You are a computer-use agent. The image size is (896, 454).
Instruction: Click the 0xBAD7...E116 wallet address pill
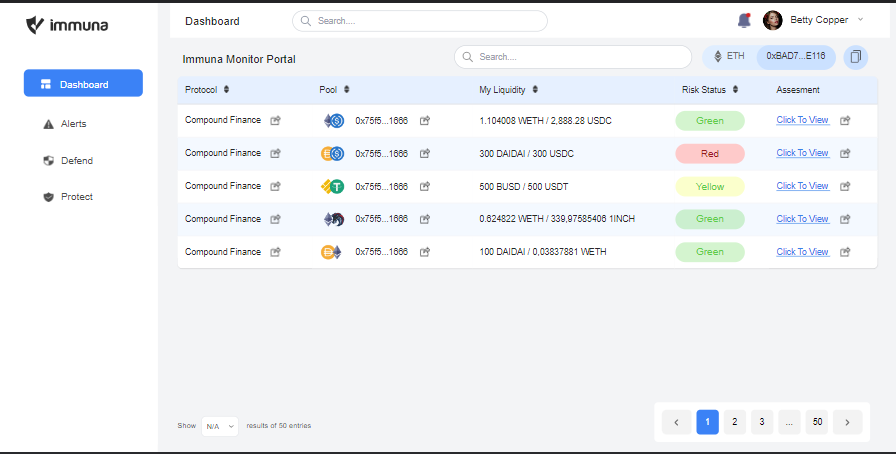click(x=796, y=57)
